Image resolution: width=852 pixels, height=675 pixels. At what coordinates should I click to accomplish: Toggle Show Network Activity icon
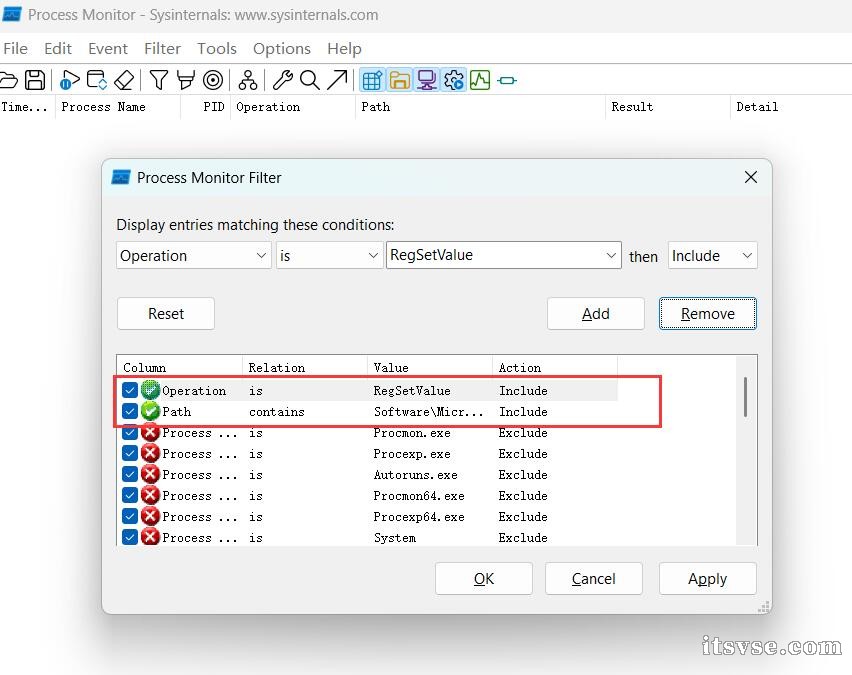coord(427,80)
